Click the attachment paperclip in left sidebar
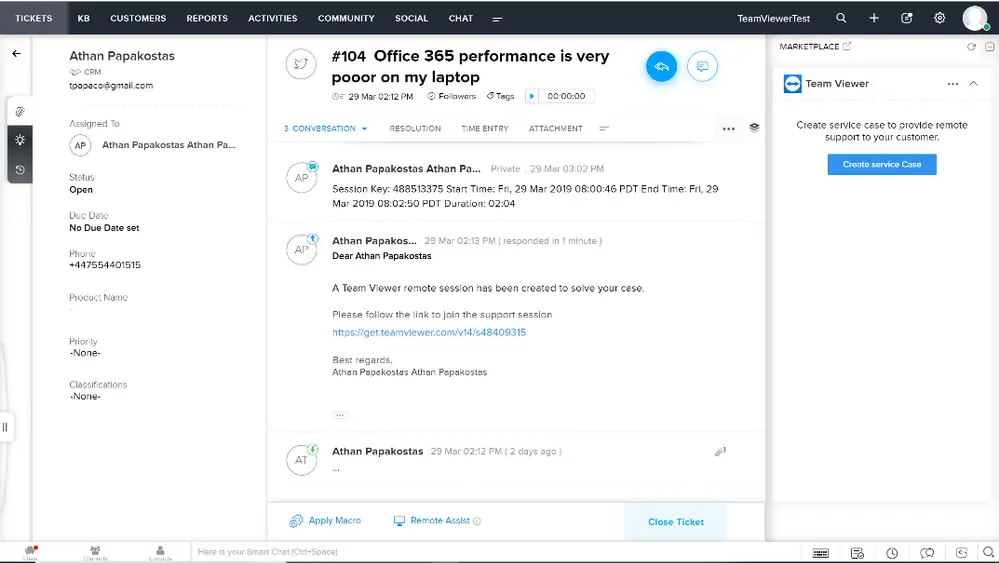This screenshot has width=999, height=563. tap(20, 111)
